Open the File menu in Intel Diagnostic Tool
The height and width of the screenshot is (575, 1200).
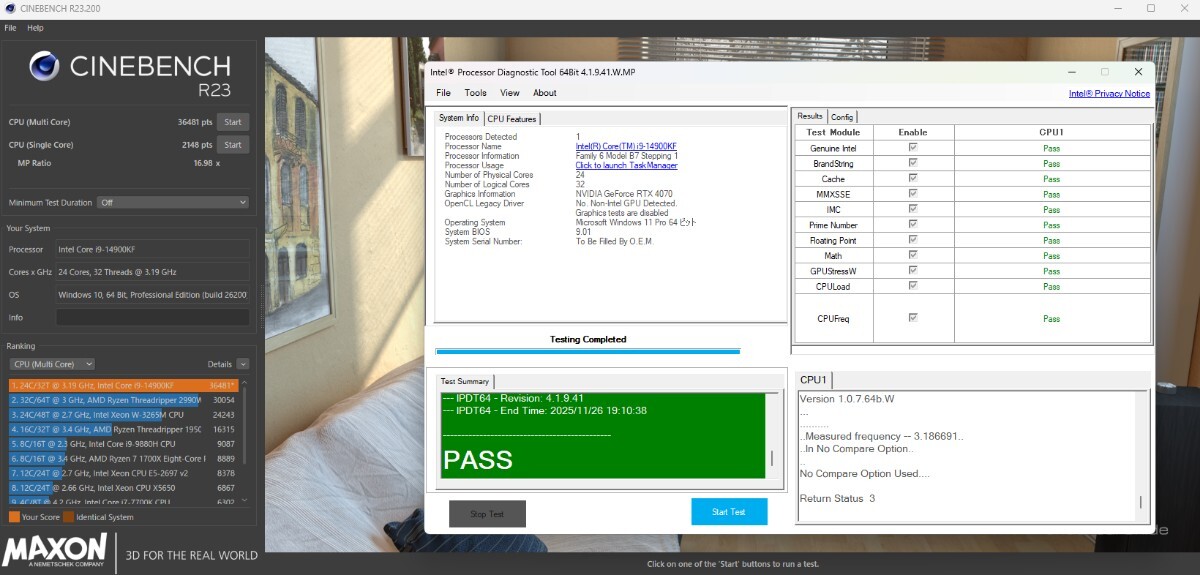443,93
